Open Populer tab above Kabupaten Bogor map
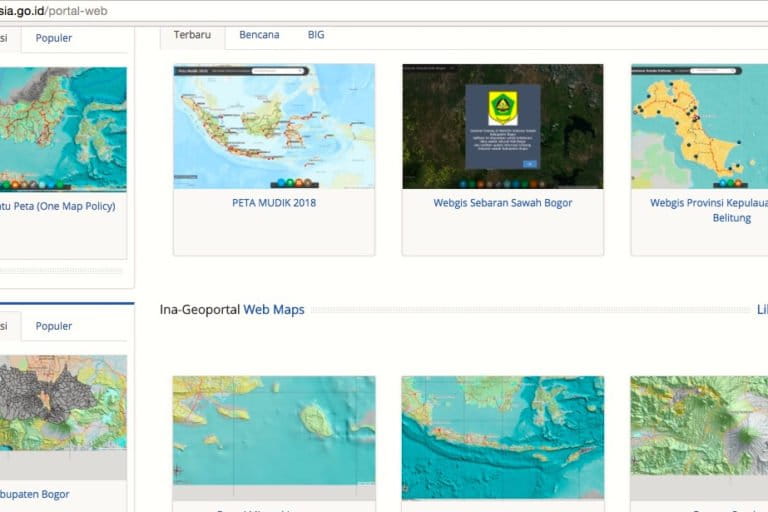768x512 pixels. click(54, 326)
